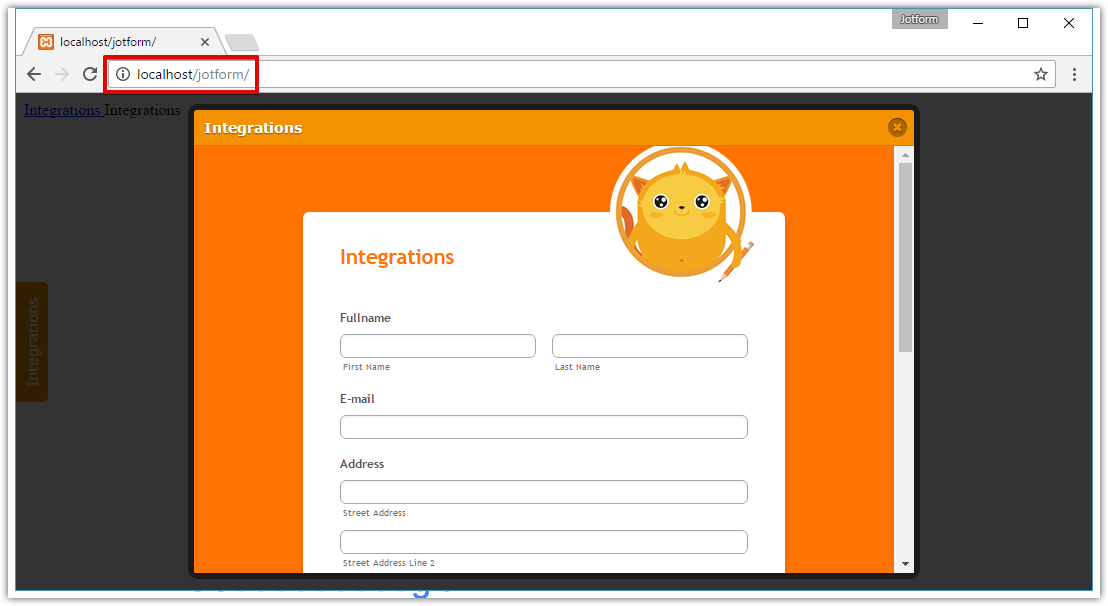Reload the page
This screenshot has width=1108, height=606.
tap(89, 73)
